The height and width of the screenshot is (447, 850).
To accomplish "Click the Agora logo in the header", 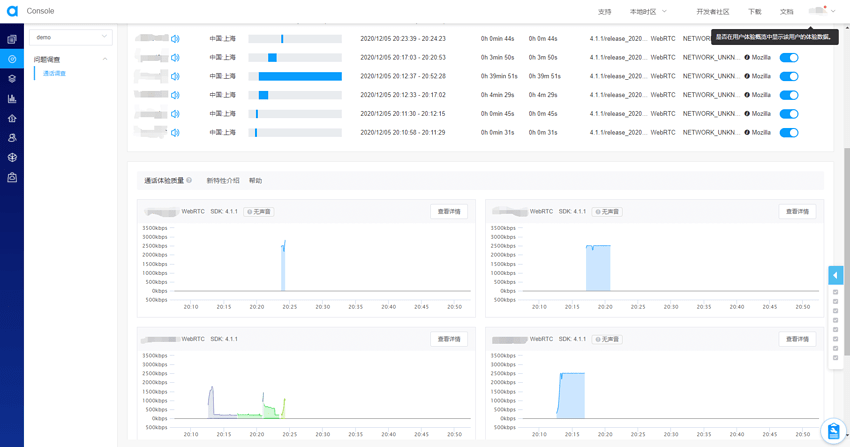I will (x=12, y=11).
